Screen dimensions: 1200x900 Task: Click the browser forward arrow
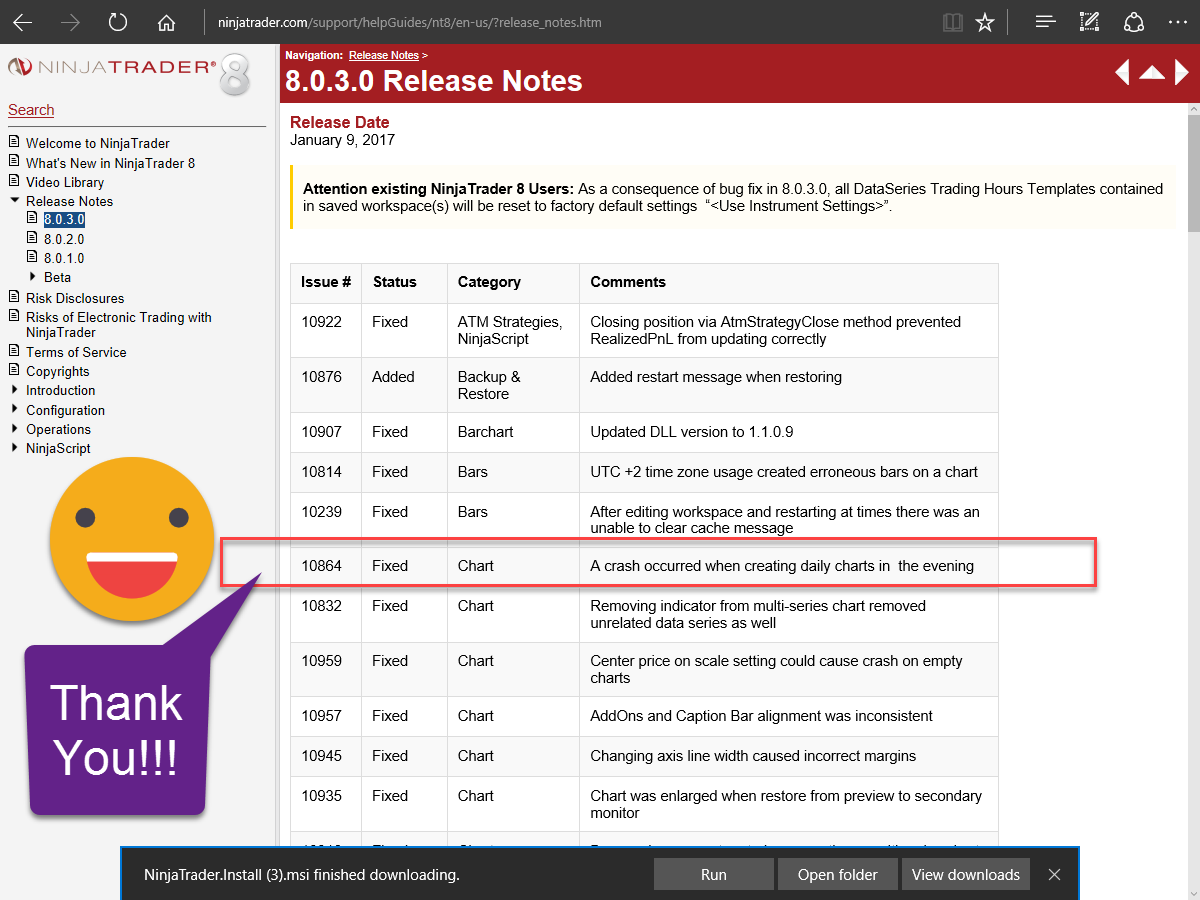[70, 22]
